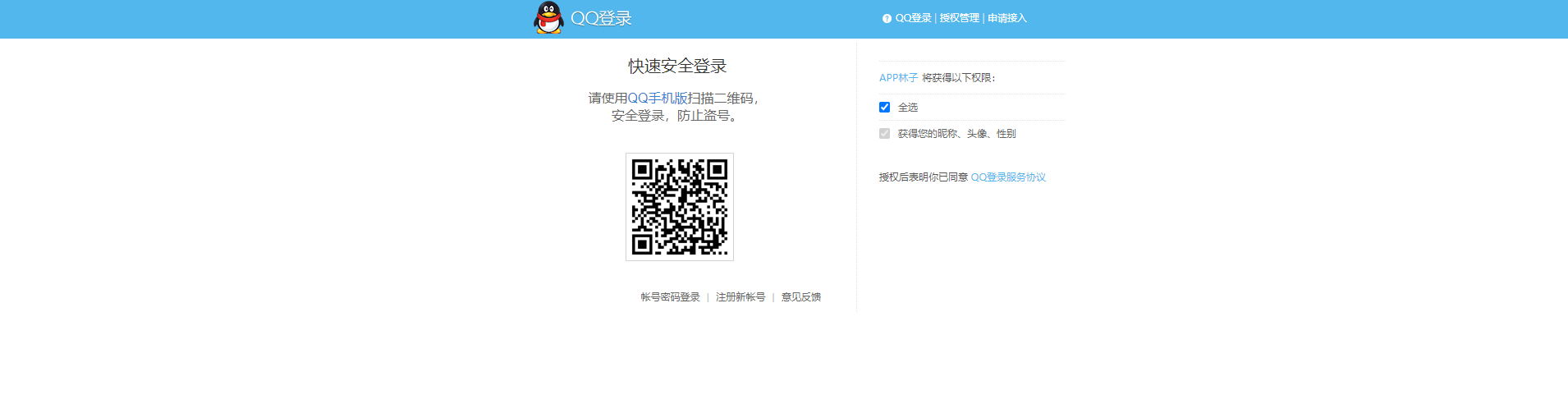Click the QQ手机版 link in instructions
Image resolution: width=1568 pixels, height=418 pixels.
(x=658, y=98)
